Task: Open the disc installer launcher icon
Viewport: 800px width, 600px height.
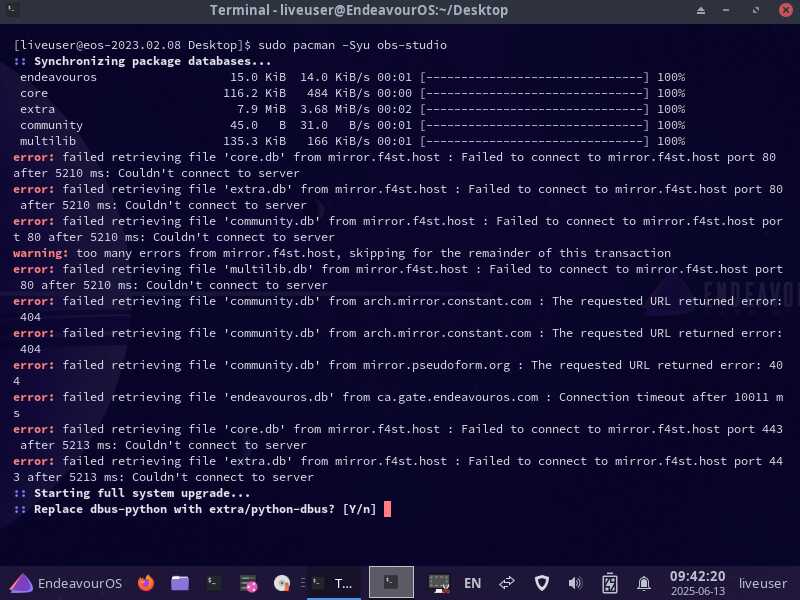Action: click(x=282, y=583)
